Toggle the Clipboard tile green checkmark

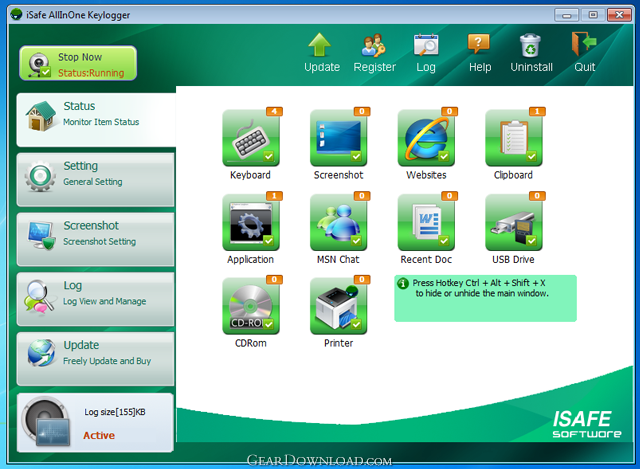point(531,156)
